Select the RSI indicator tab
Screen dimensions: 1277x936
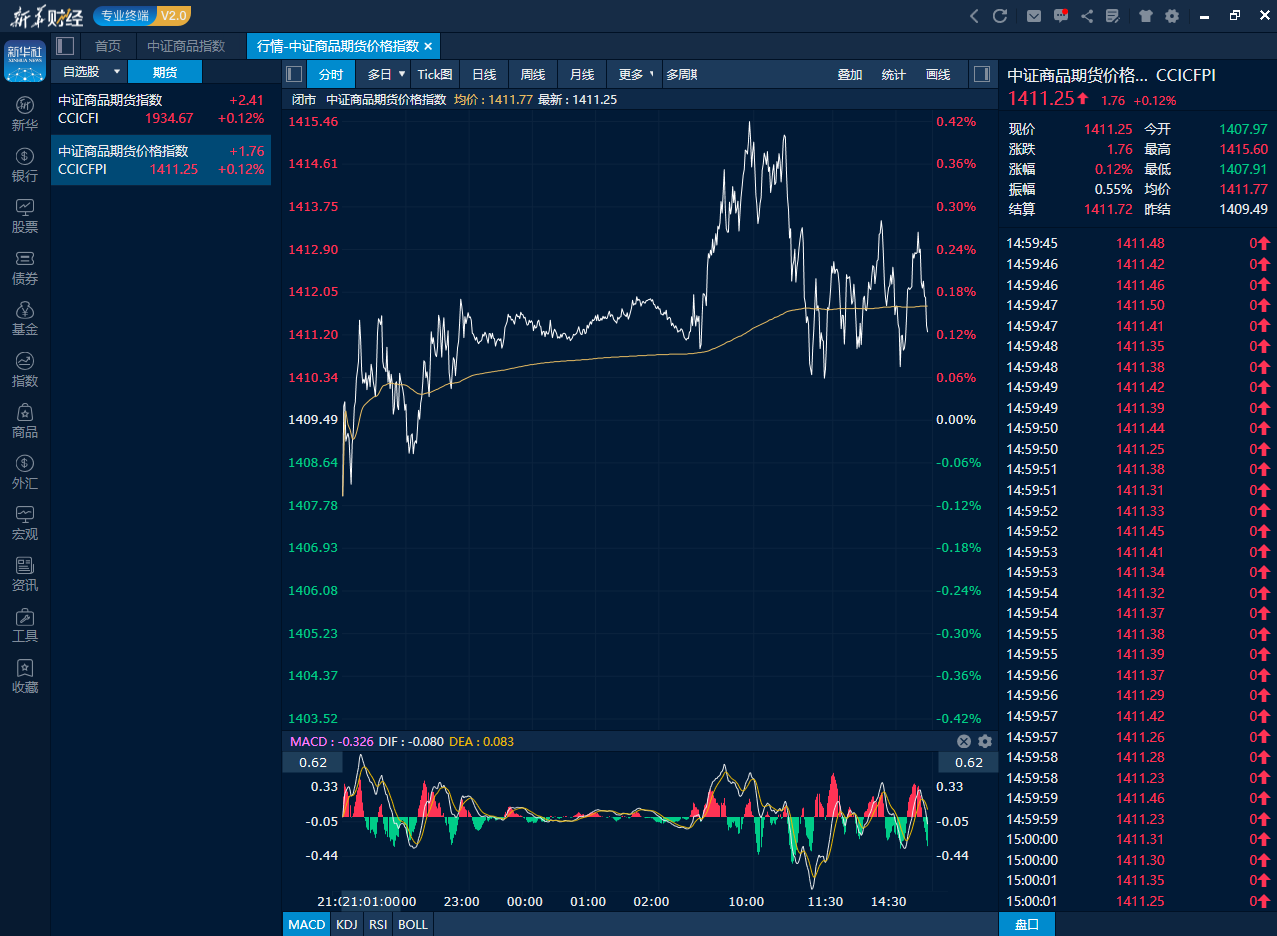[x=378, y=924]
